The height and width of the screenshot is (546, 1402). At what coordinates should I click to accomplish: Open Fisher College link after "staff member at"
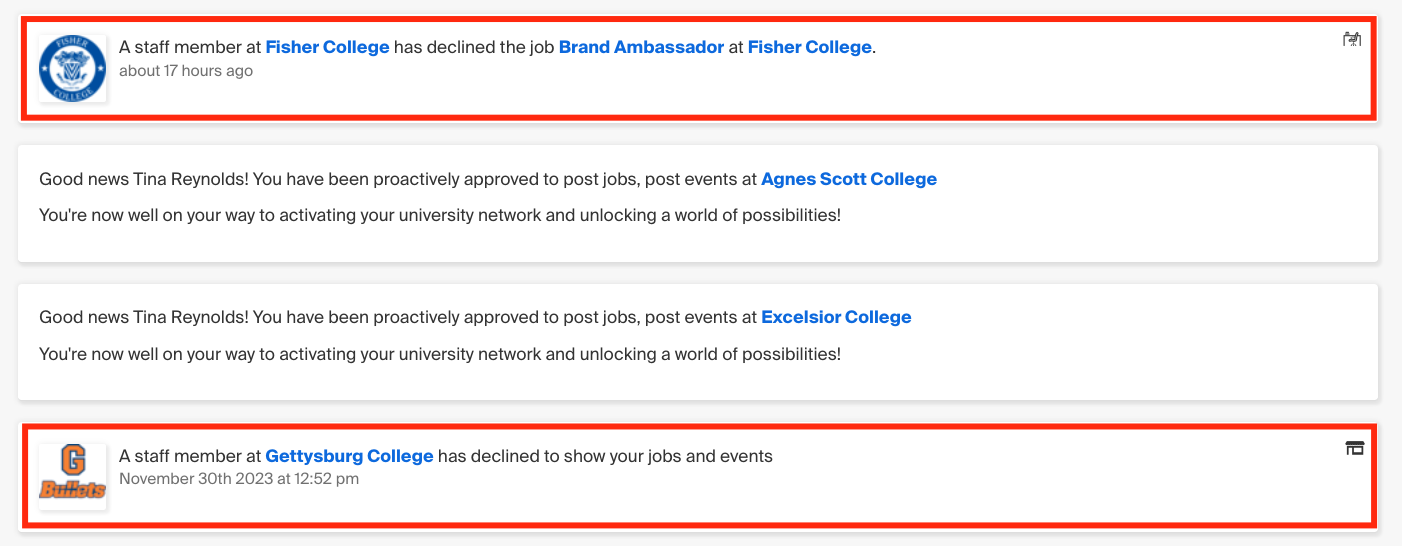pyautogui.click(x=327, y=47)
